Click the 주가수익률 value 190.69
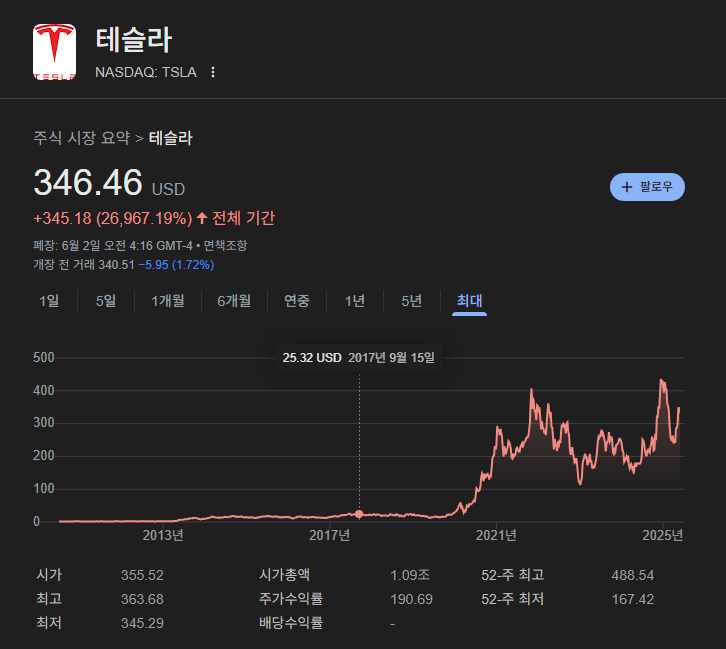726x649 pixels. [x=411, y=599]
